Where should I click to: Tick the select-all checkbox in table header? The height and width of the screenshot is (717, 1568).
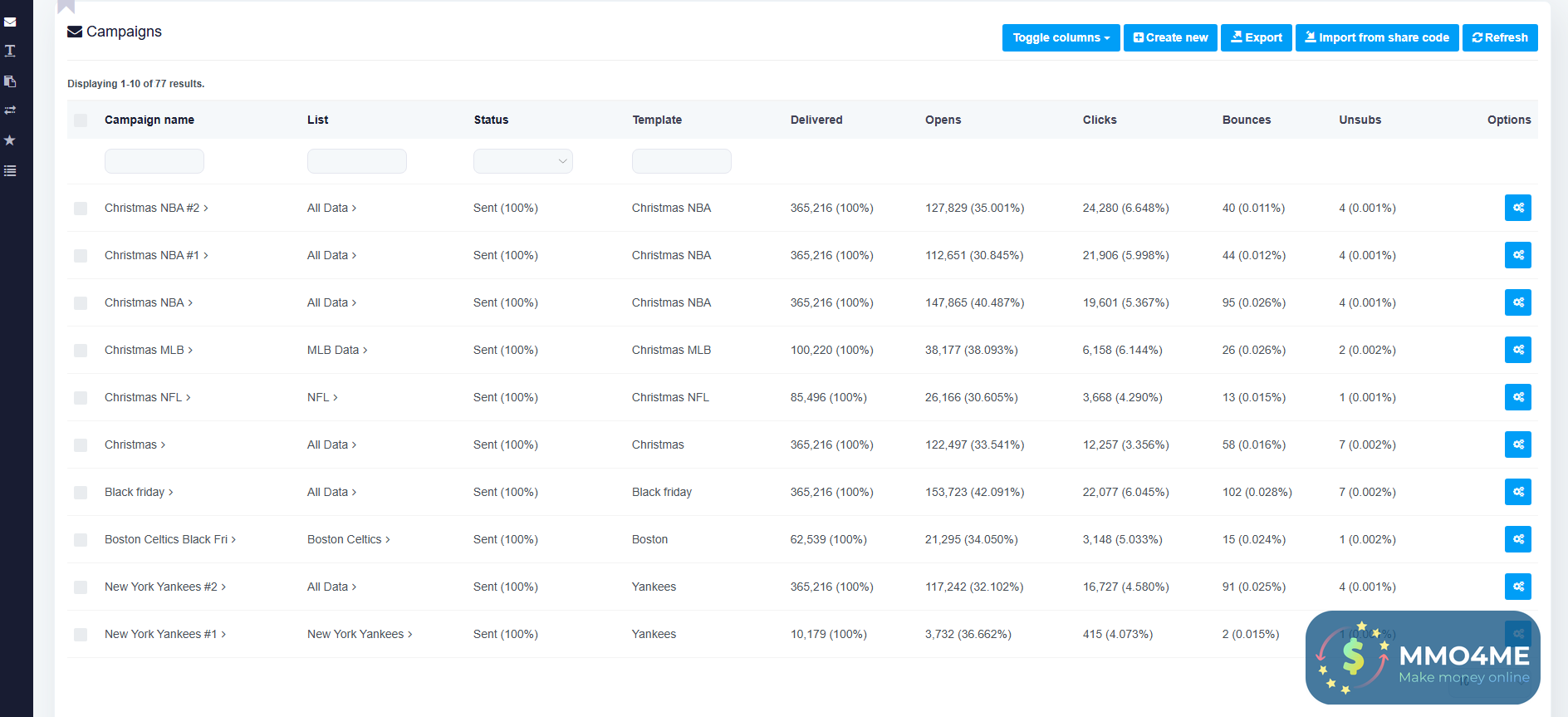click(x=81, y=120)
